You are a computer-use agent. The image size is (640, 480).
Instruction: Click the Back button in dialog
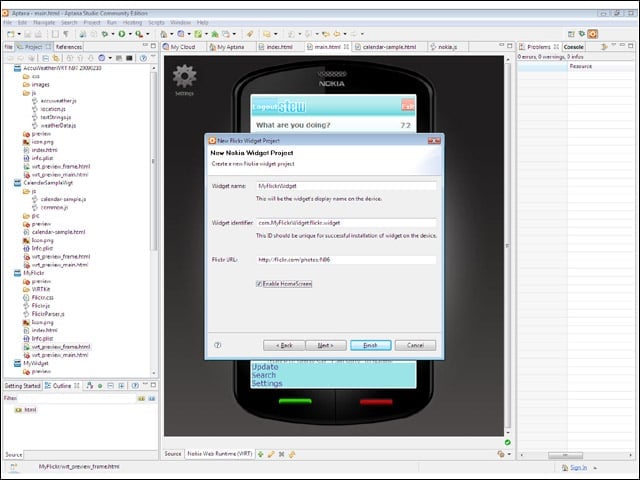pos(284,345)
